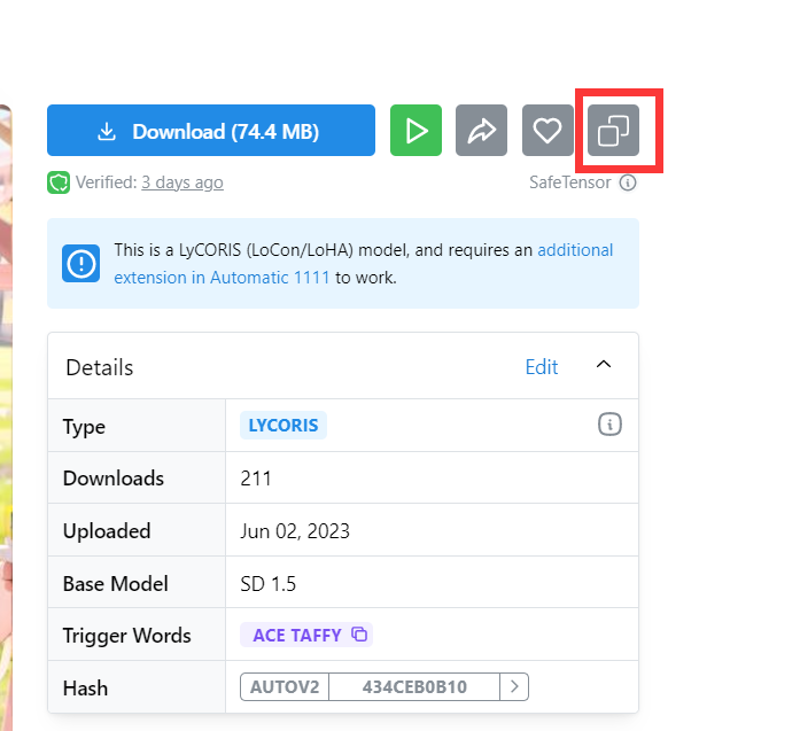Click the Hash row label
The height and width of the screenshot is (731, 800).
pos(85,688)
